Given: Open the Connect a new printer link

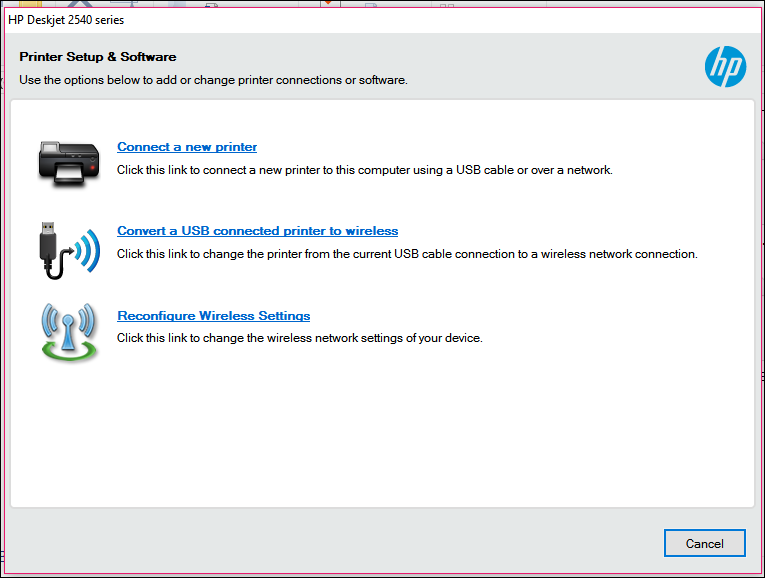Looking at the screenshot, I should point(187,147).
